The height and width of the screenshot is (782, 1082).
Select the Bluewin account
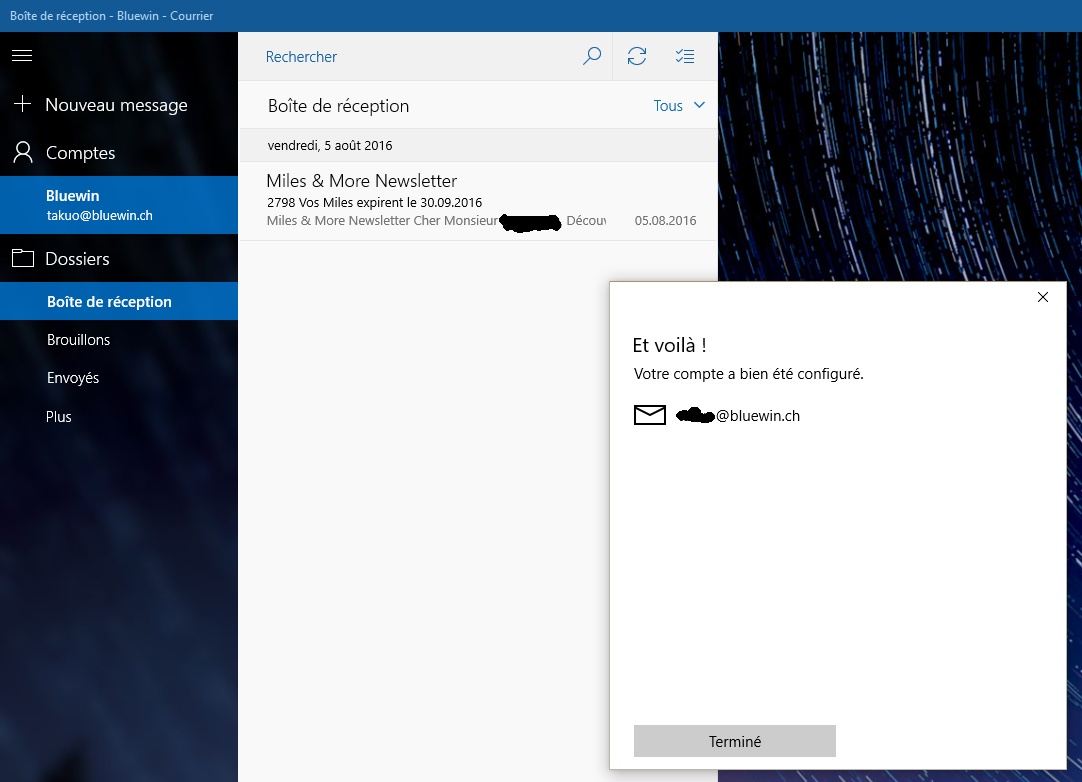[99, 205]
